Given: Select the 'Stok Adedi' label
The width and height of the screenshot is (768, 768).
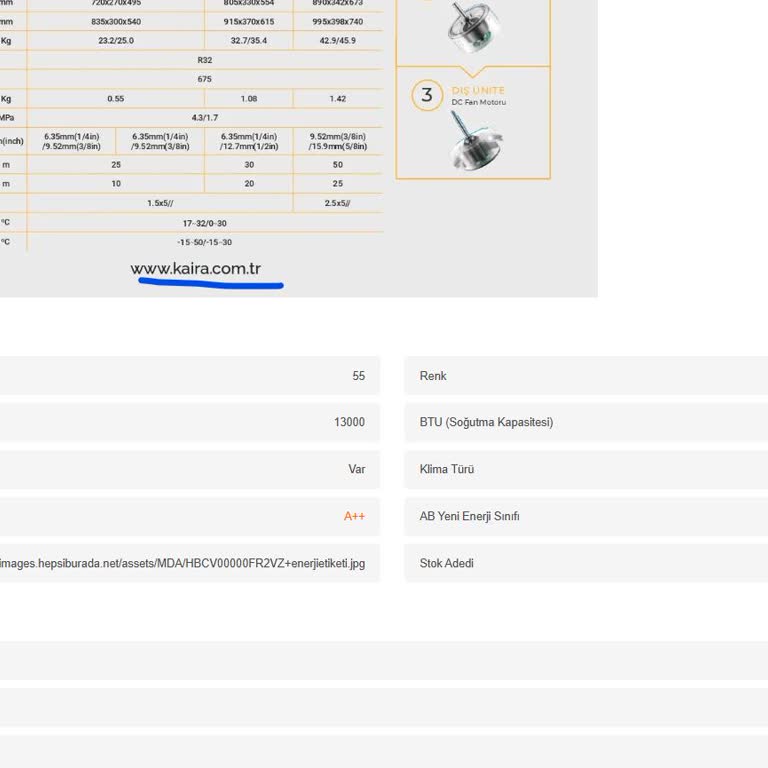Looking at the screenshot, I should 446,563.
